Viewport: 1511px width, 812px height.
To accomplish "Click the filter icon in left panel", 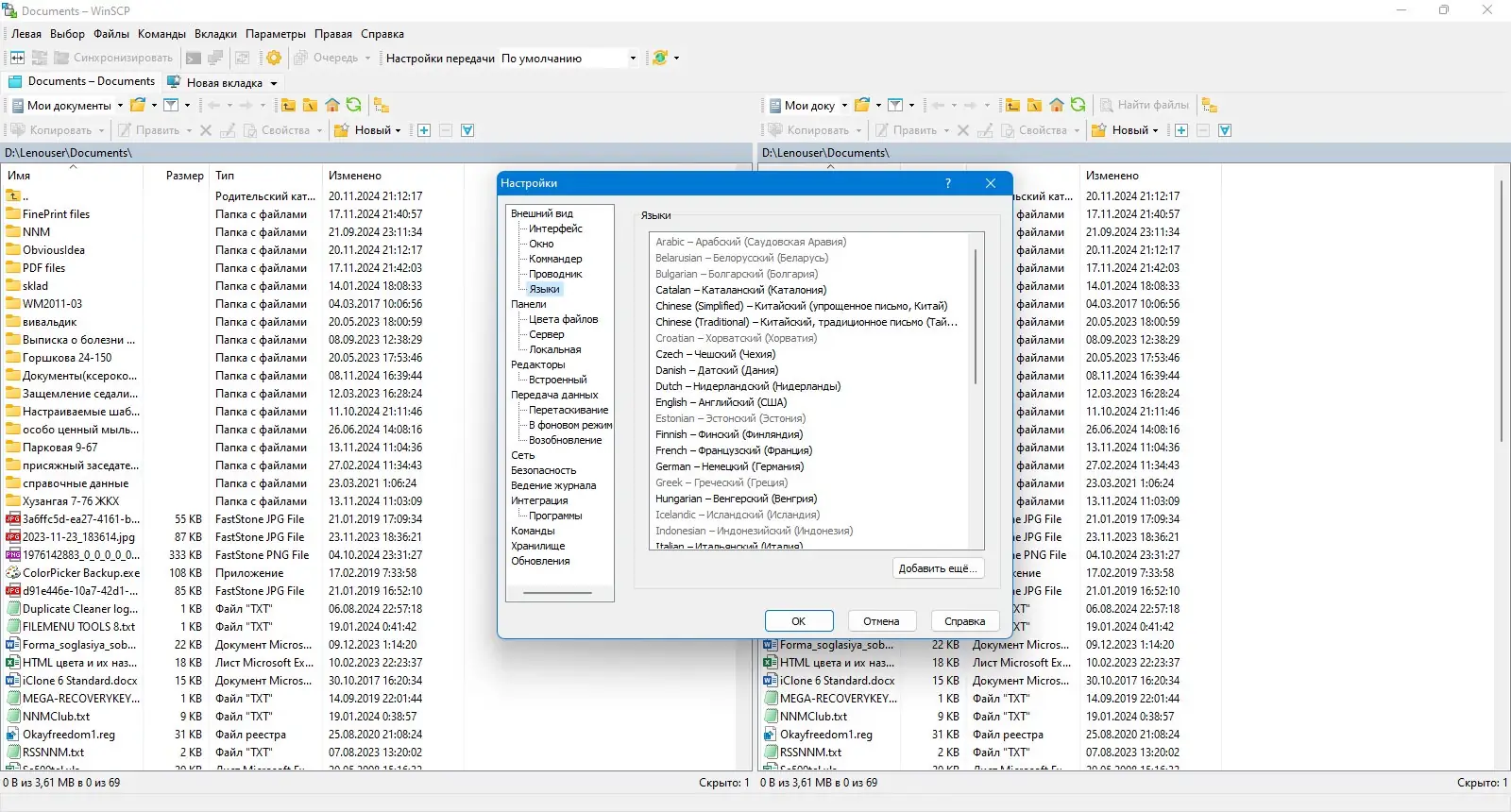I will click(171, 105).
